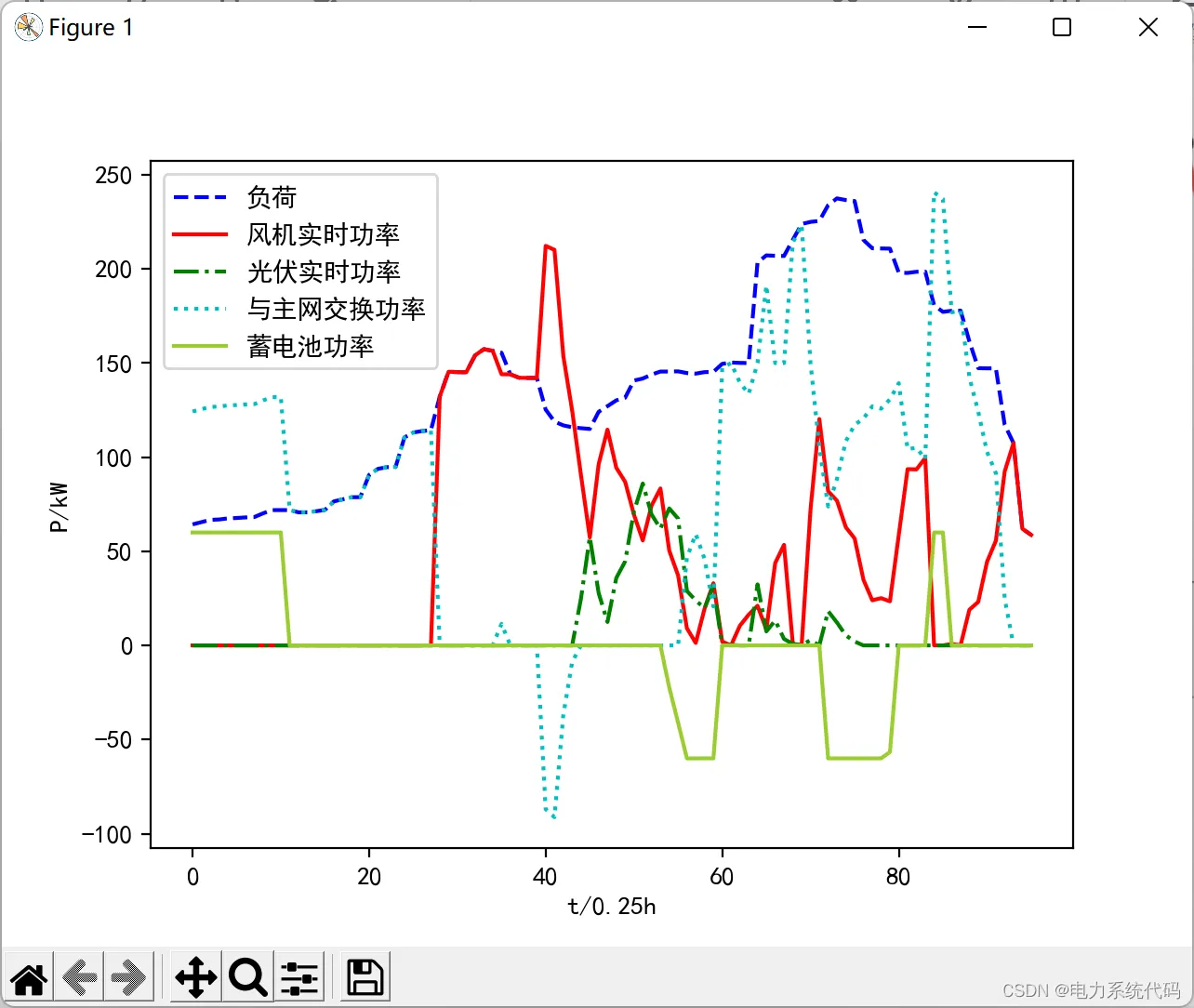Go forward to next view arrow
The image size is (1194, 1008).
[127, 977]
